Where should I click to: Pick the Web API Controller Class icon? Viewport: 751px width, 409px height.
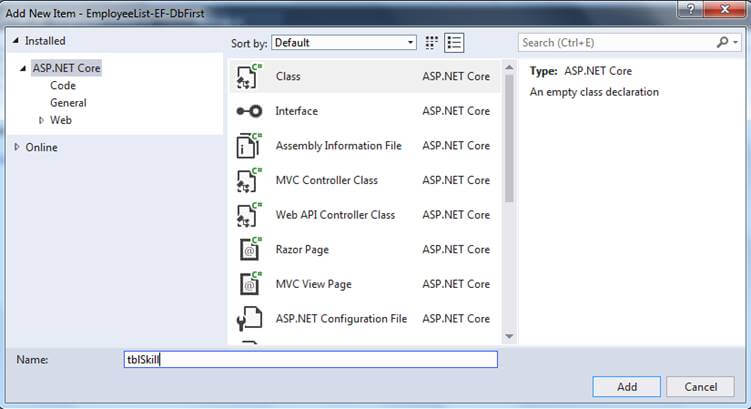pos(249,215)
